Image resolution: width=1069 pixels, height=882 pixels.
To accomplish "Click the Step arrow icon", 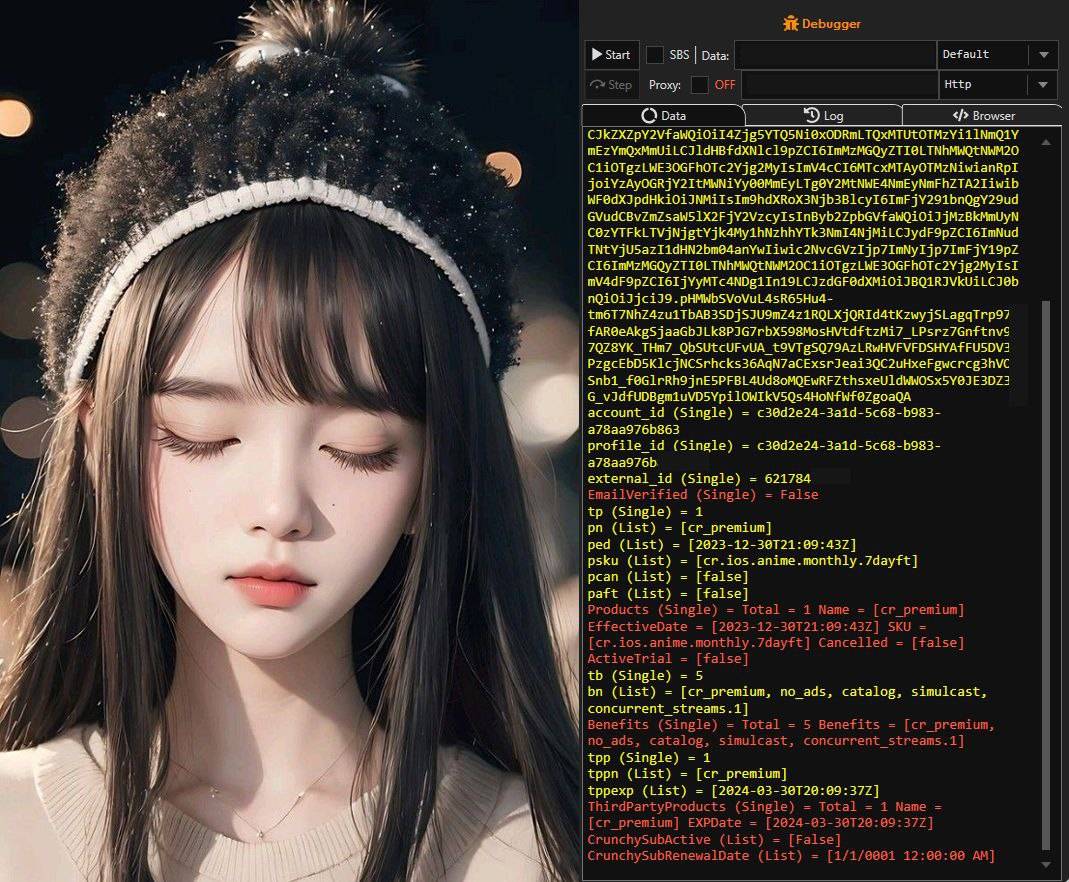I will (x=598, y=85).
